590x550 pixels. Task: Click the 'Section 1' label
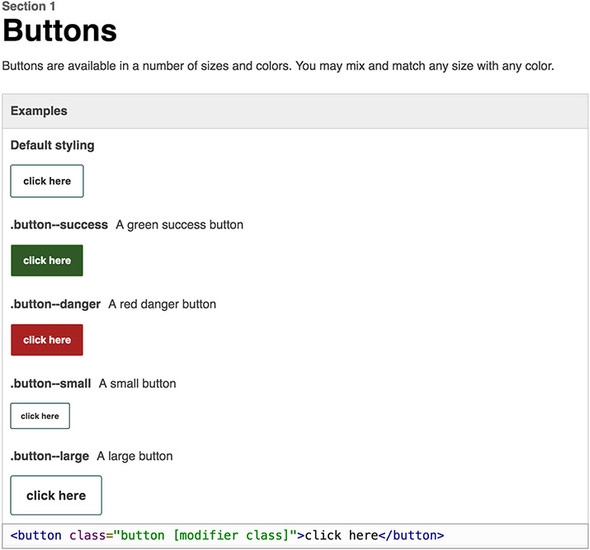click(29, 6)
